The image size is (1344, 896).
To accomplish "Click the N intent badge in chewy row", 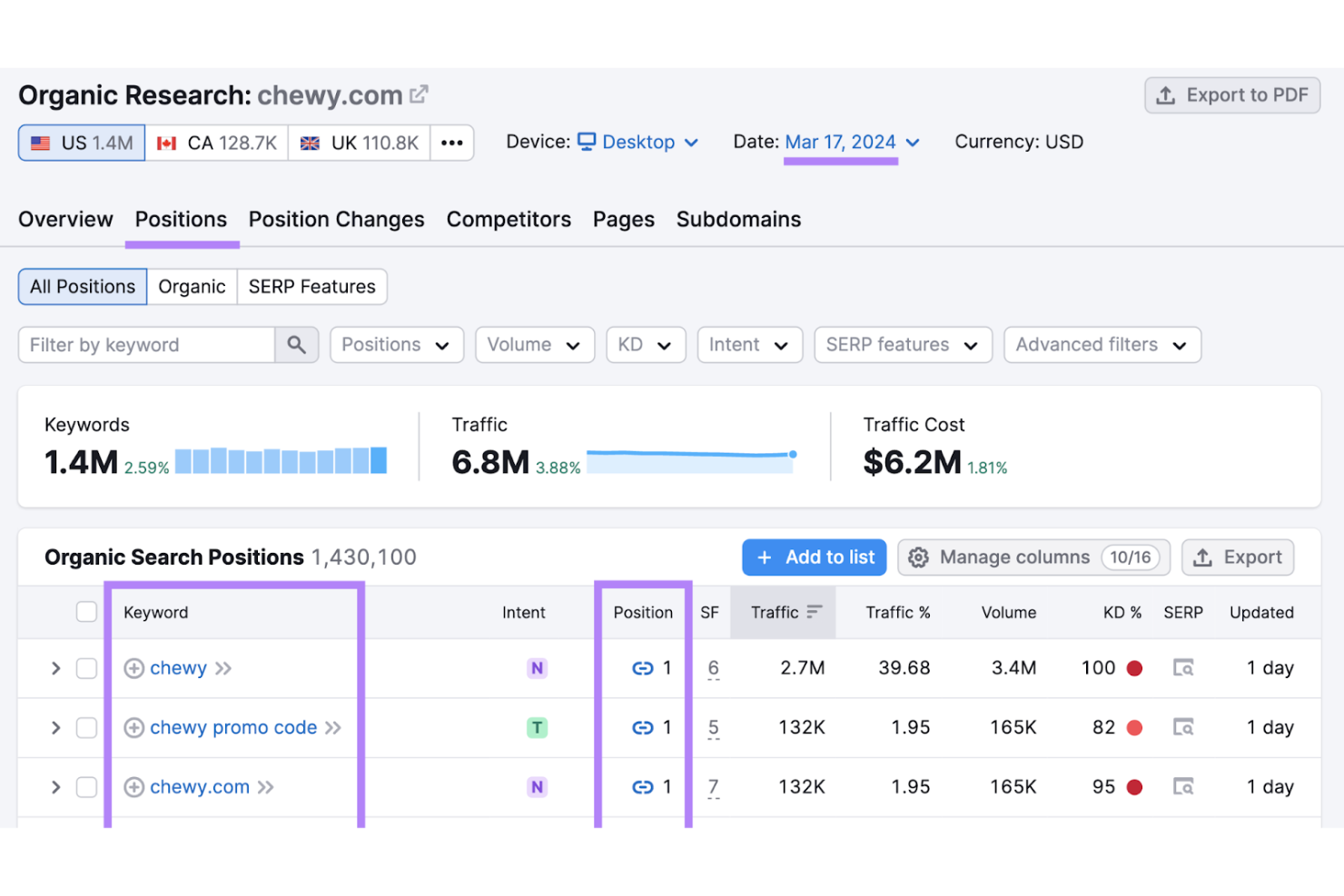I will [x=538, y=668].
